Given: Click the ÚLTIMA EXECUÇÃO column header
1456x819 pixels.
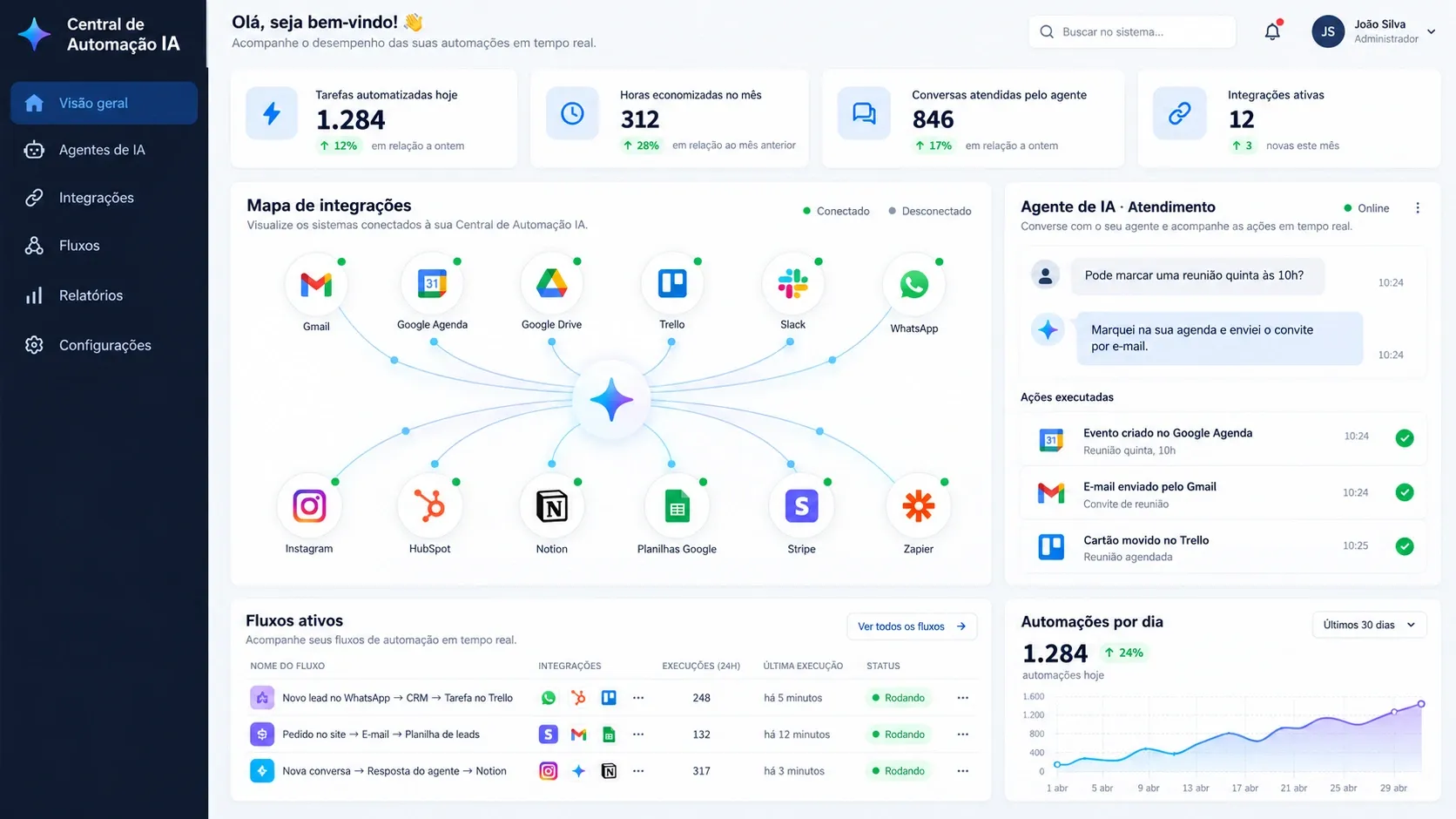Looking at the screenshot, I should coord(803,666).
